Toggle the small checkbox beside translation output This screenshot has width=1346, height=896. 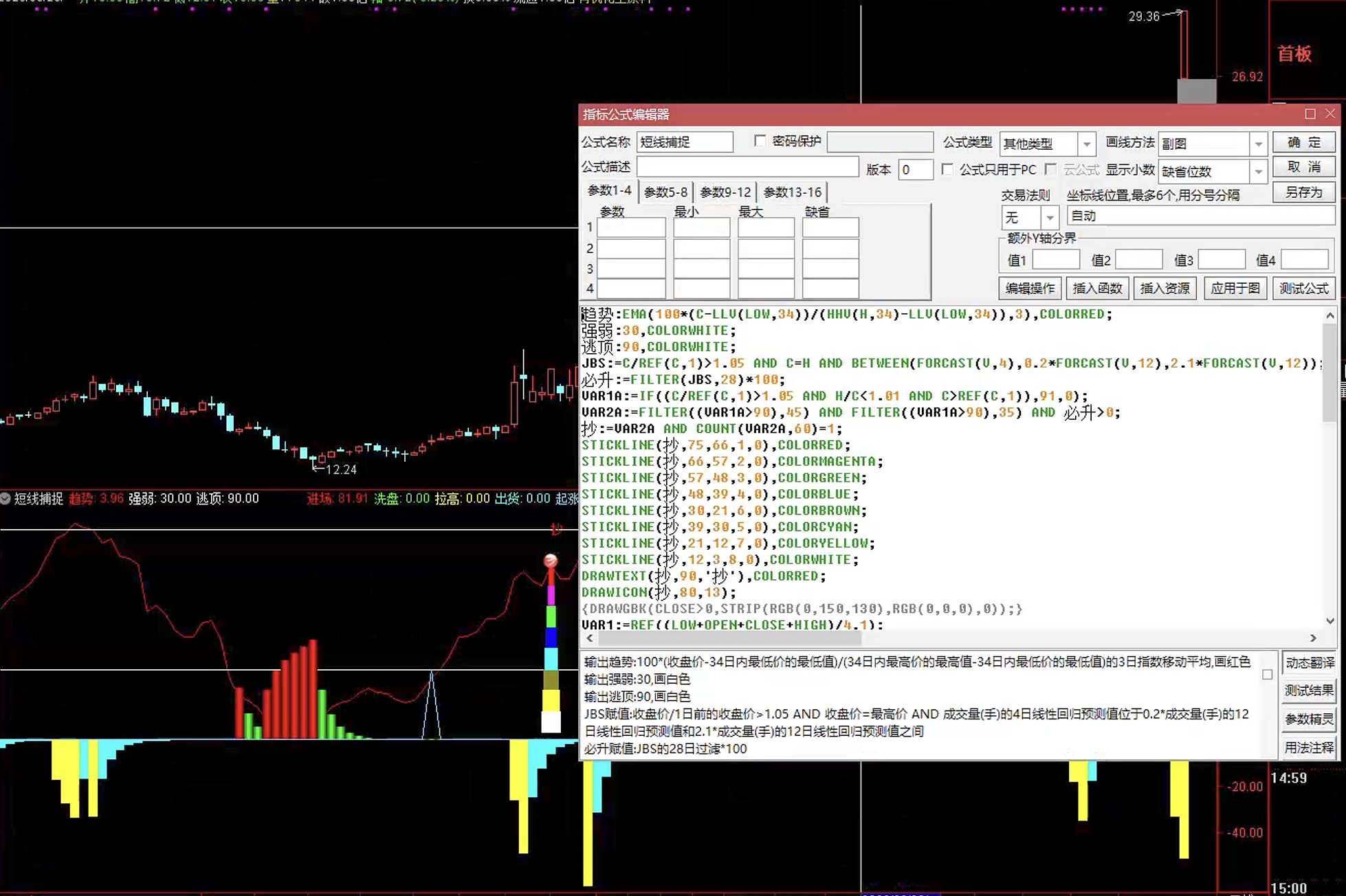click(x=1267, y=675)
